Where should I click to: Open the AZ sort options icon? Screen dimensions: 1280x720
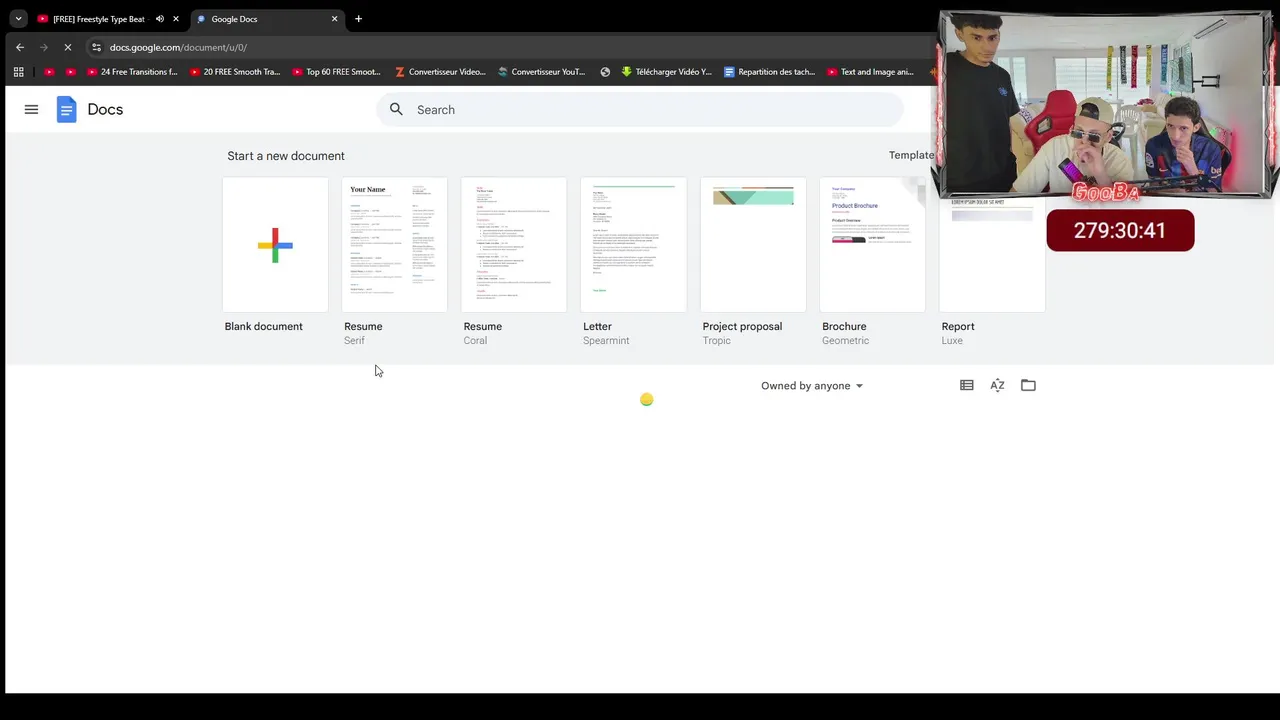997,385
